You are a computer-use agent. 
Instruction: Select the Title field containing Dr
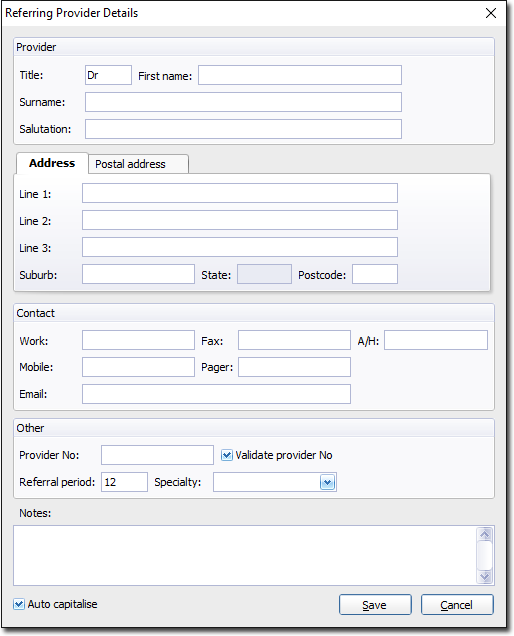[x=108, y=75]
